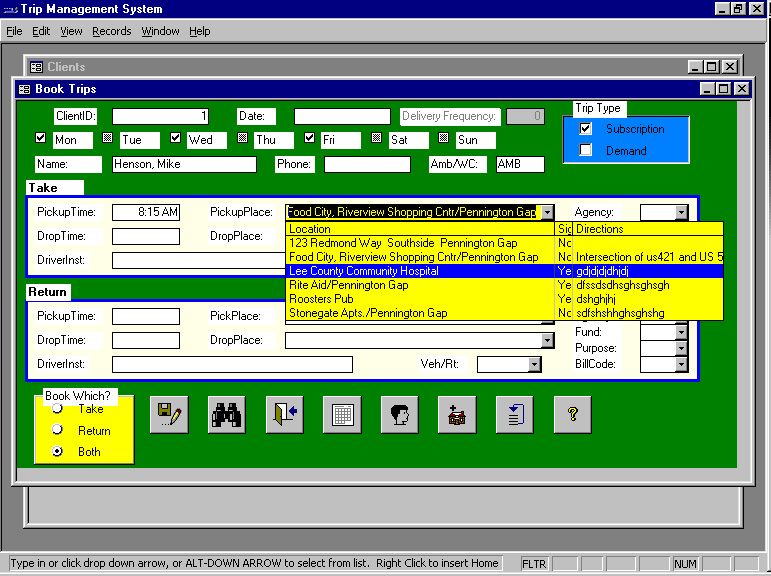Toggle the Sun checkbox

tap(444, 138)
